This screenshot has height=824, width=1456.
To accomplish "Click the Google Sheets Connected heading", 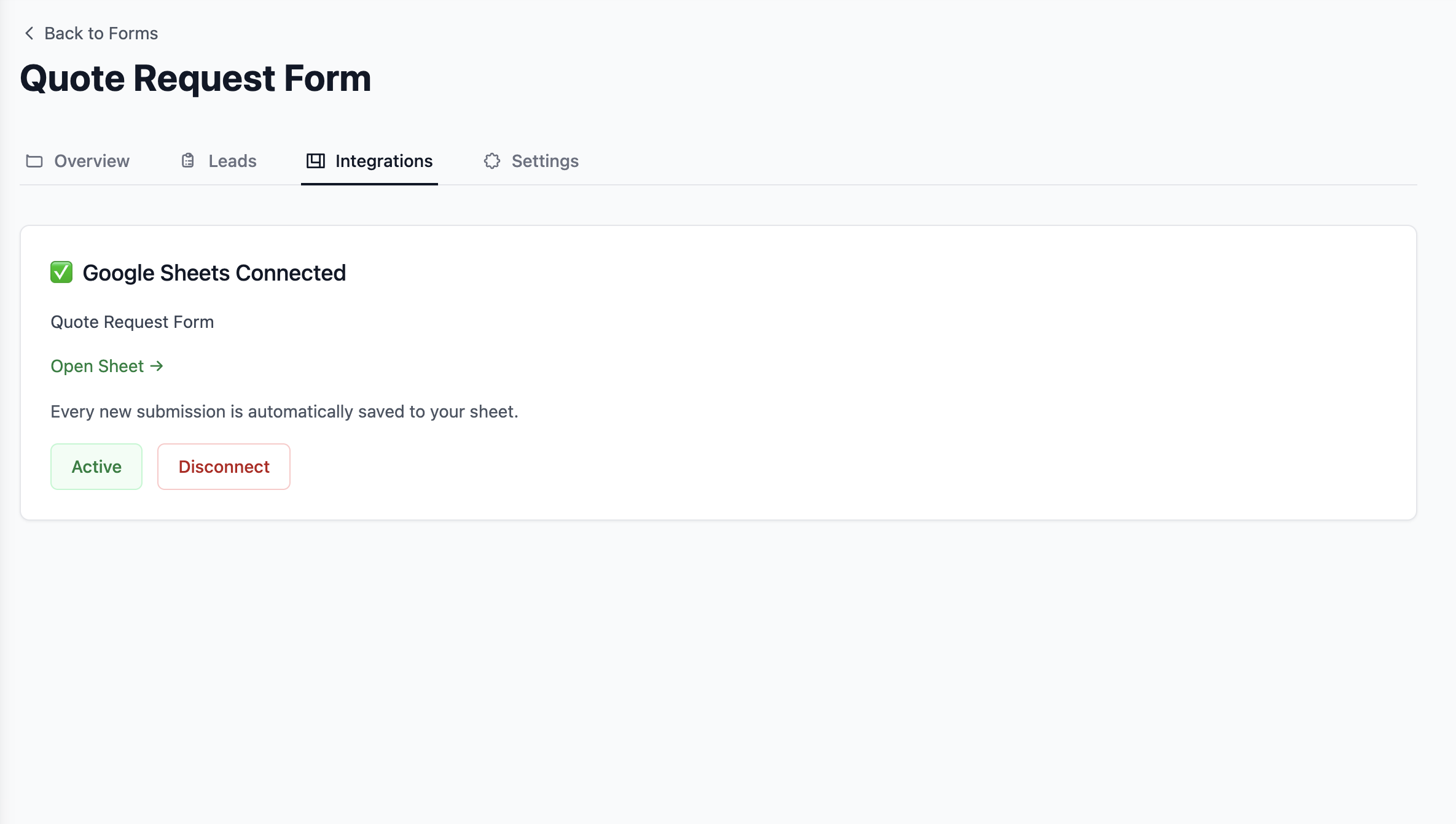I will pyautogui.click(x=214, y=273).
